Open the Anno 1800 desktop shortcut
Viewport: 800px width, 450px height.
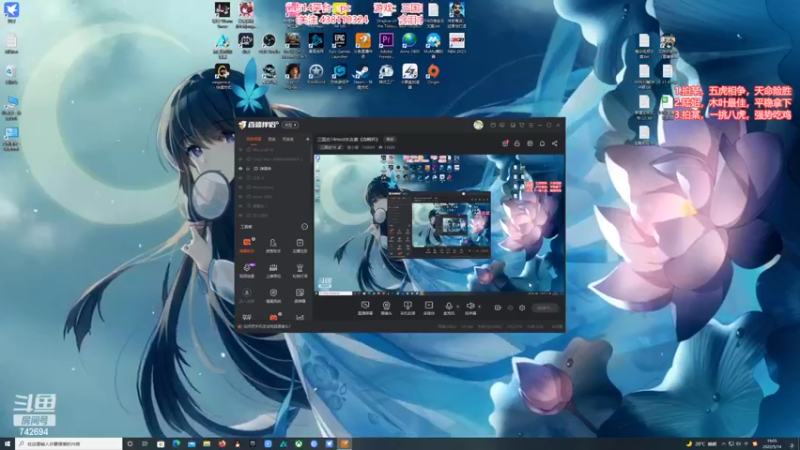[x=409, y=41]
